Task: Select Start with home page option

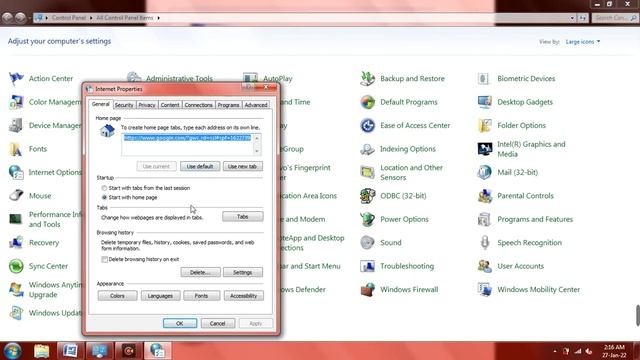Action: (104, 198)
